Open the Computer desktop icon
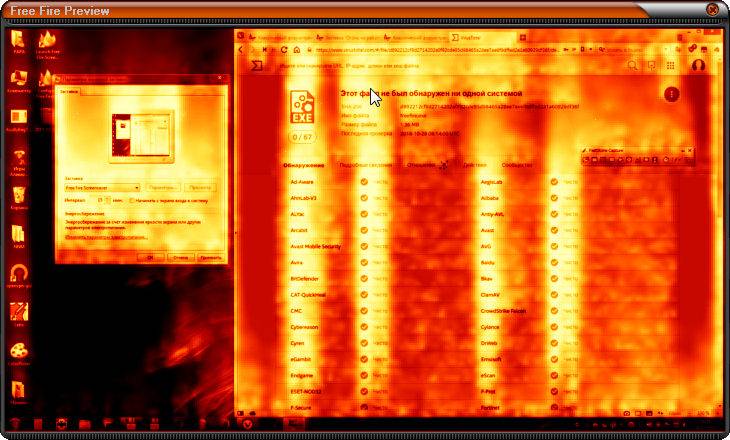The width and height of the screenshot is (730, 440). pyautogui.click(x=19, y=81)
